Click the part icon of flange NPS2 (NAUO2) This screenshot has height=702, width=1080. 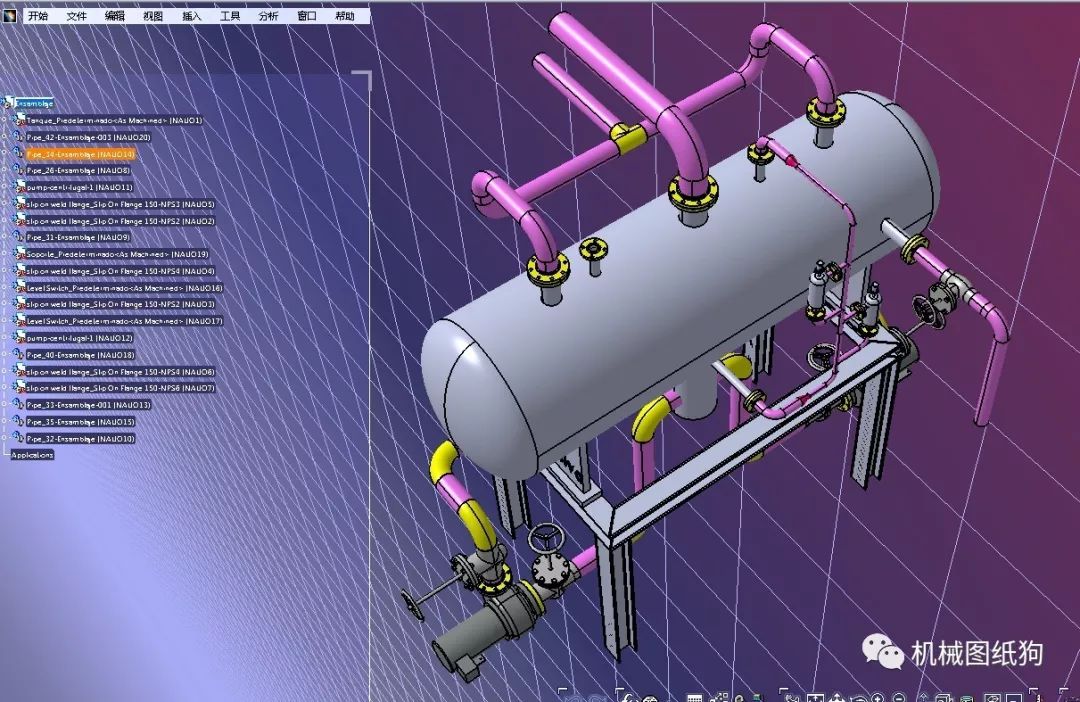click(x=19, y=221)
